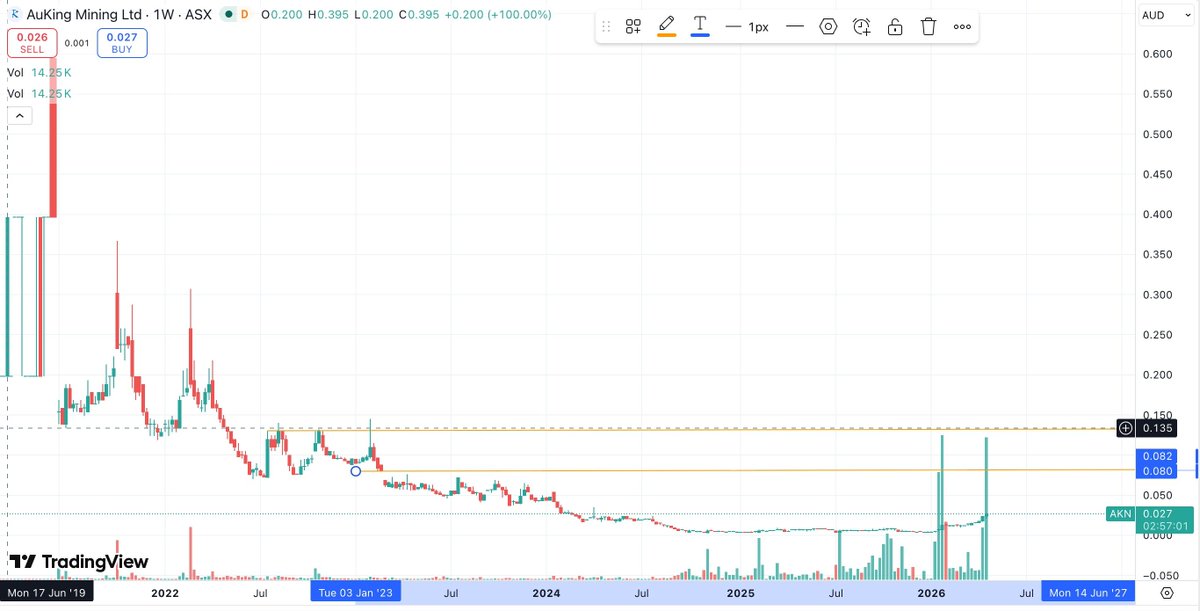
Task: Click the 0.026 SELL button
Action: 31,43
